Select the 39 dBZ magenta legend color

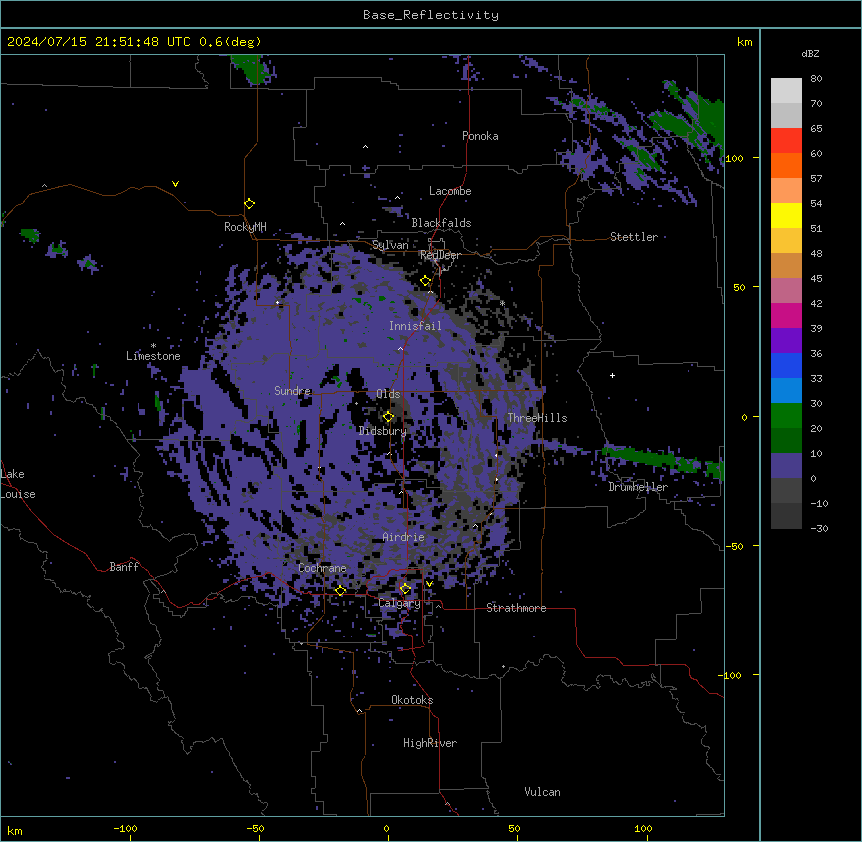(x=786, y=315)
